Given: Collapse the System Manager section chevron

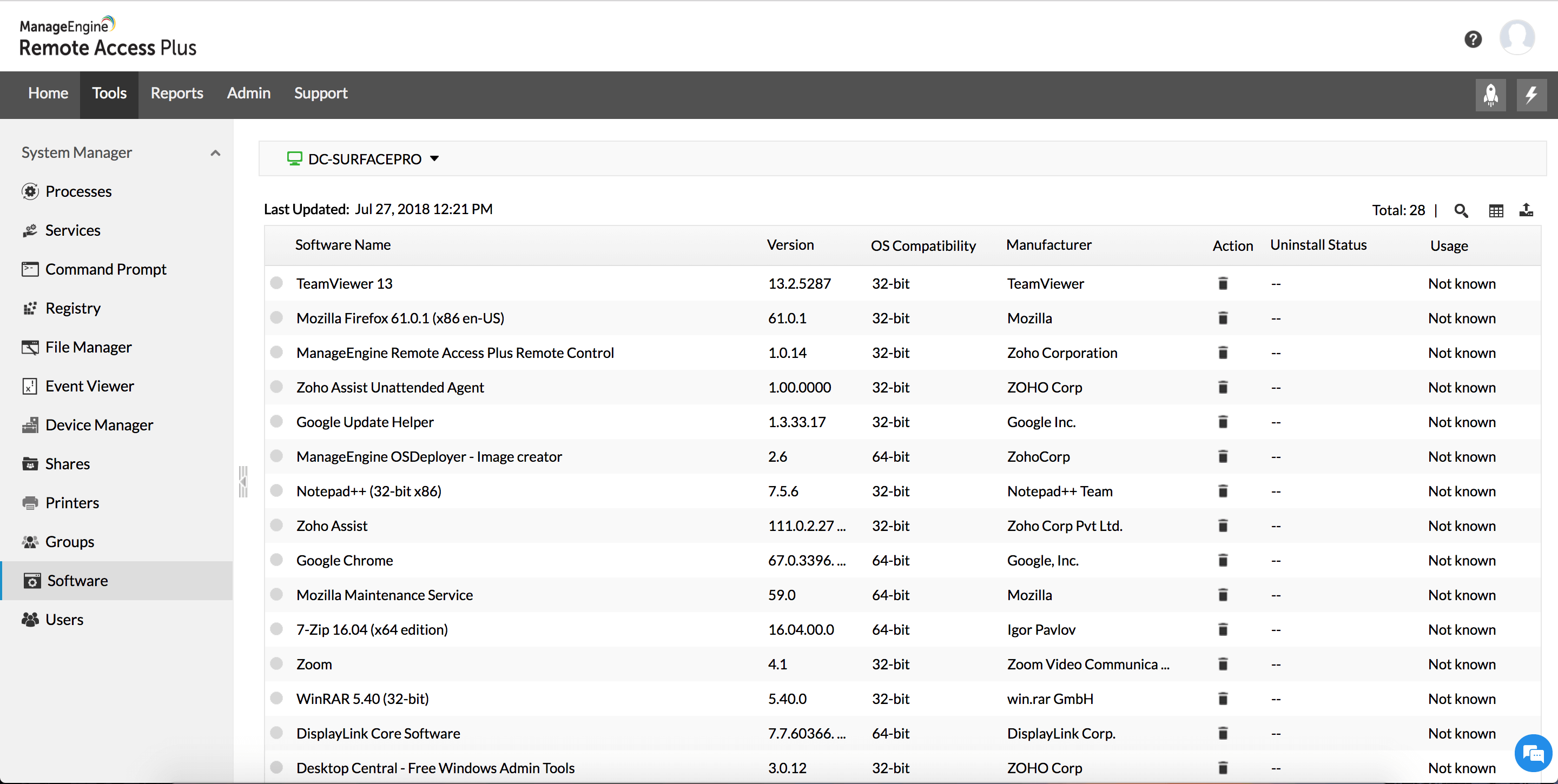Looking at the screenshot, I should (215, 153).
